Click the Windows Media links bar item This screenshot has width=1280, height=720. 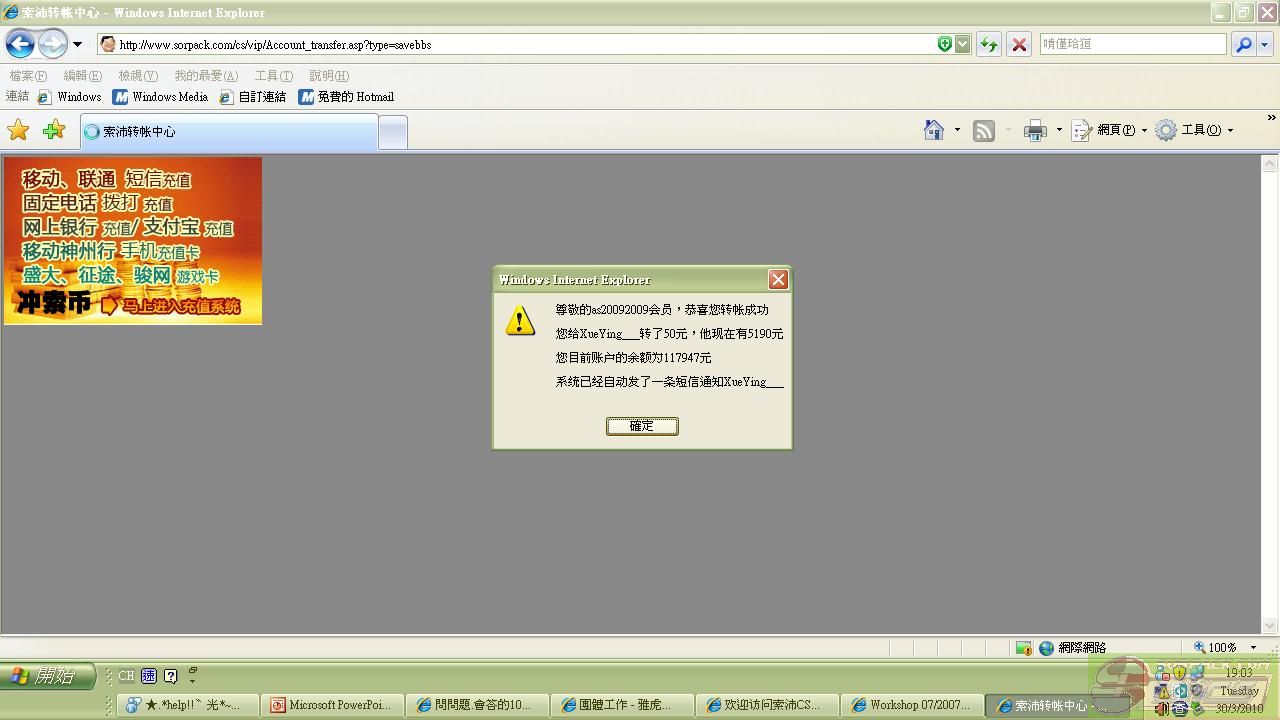[x=160, y=97]
